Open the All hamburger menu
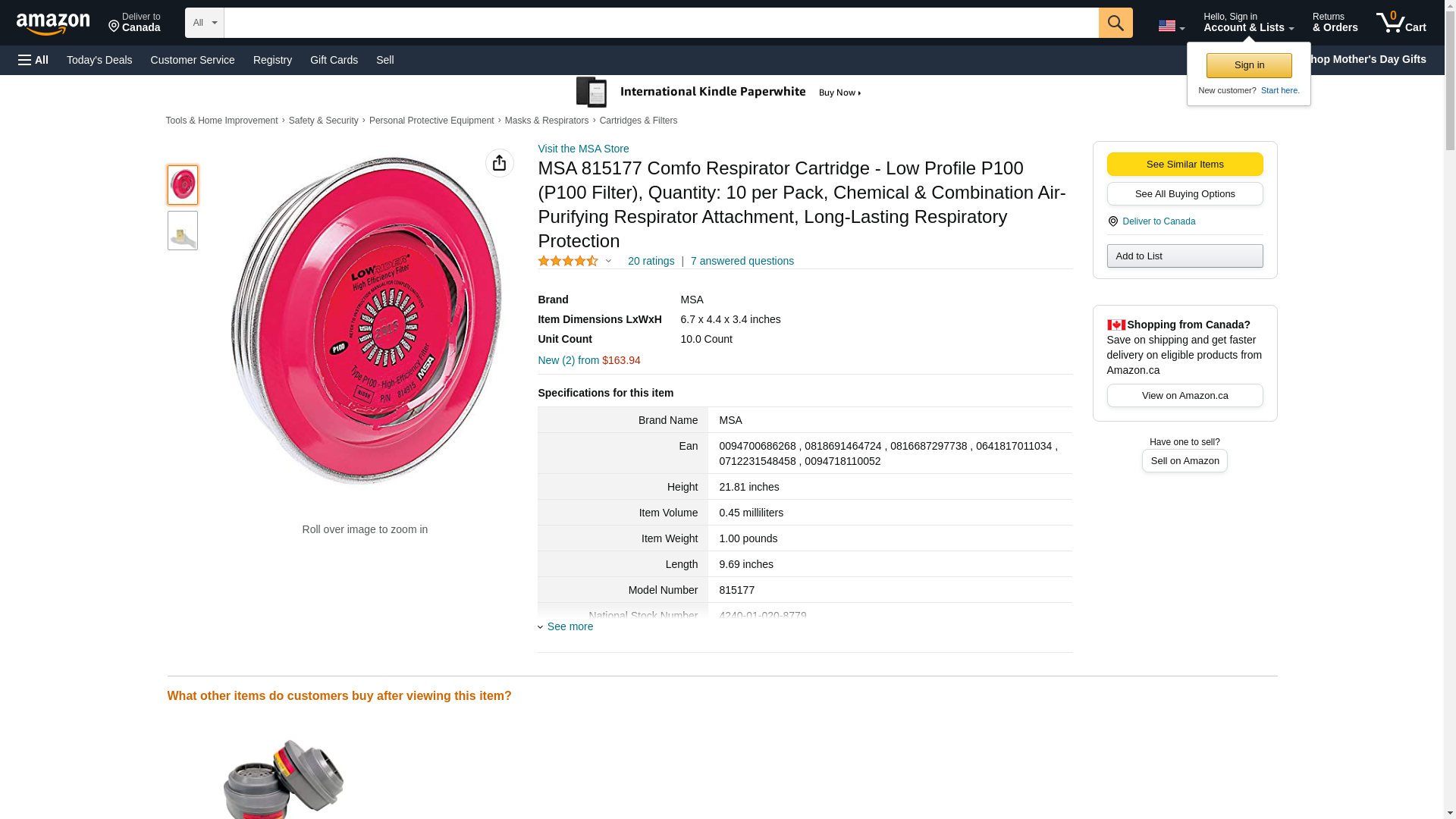Screen dimensions: 1456x819 pyautogui.click(x=33, y=60)
